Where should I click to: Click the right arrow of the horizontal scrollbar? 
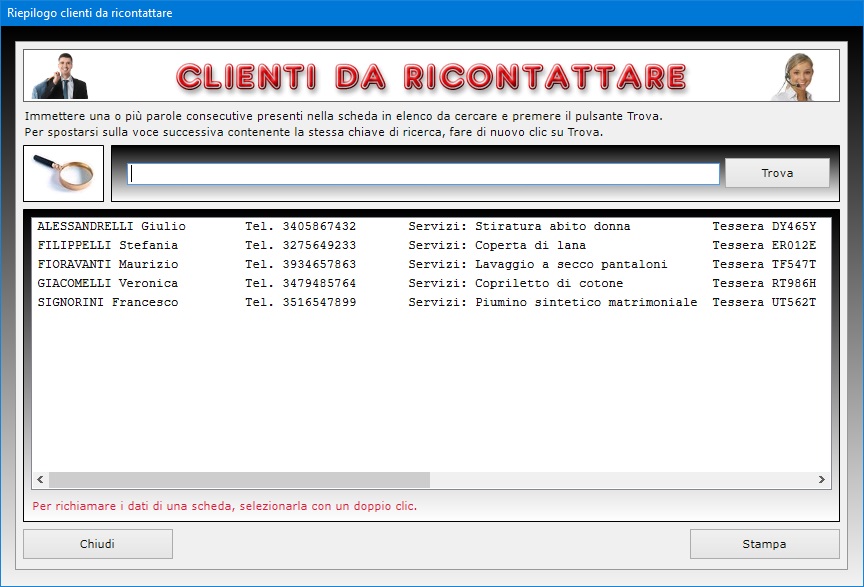pyautogui.click(x=822, y=480)
